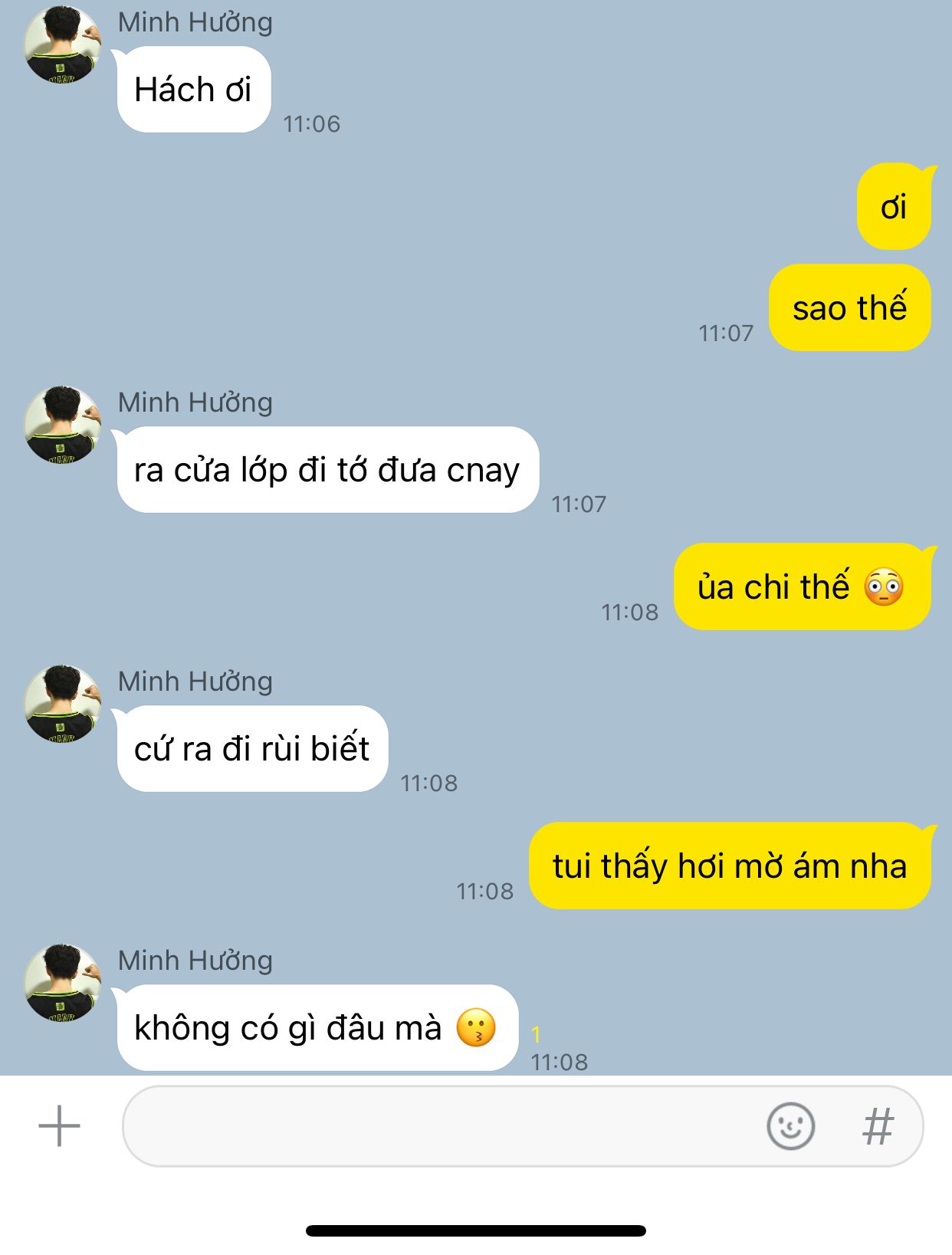The image size is (952, 1255).
Task: Open avatar beside 'không có gì đâu mà'
Action: pyautogui.click(x=62, y=983)
